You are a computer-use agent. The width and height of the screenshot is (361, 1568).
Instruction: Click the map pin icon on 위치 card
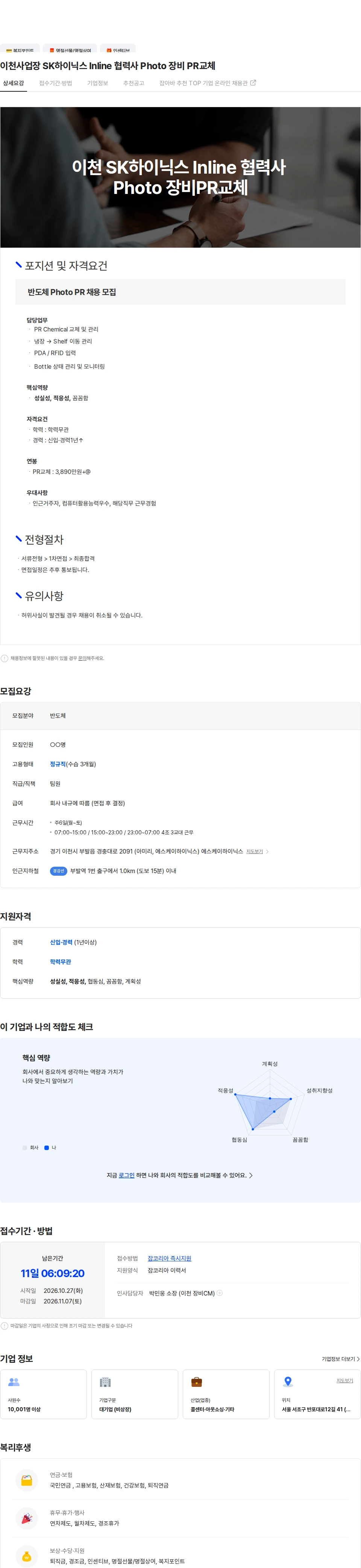pos(288,1382)
